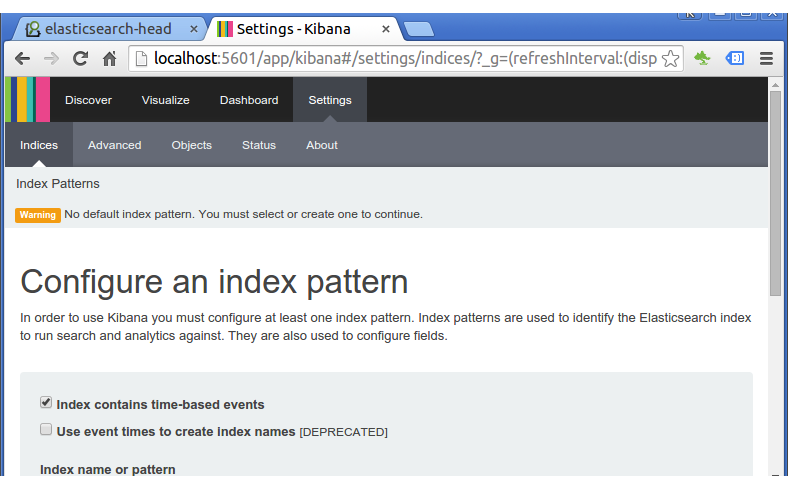Screen dimensions: 788x489
Task: Go to the Dashboard section
Action: point(249,100)
